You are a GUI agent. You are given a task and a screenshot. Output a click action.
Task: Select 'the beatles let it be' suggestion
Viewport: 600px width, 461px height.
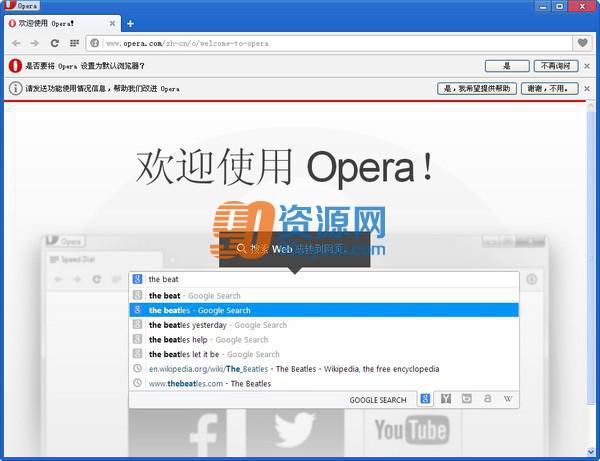tap(324, 354)
